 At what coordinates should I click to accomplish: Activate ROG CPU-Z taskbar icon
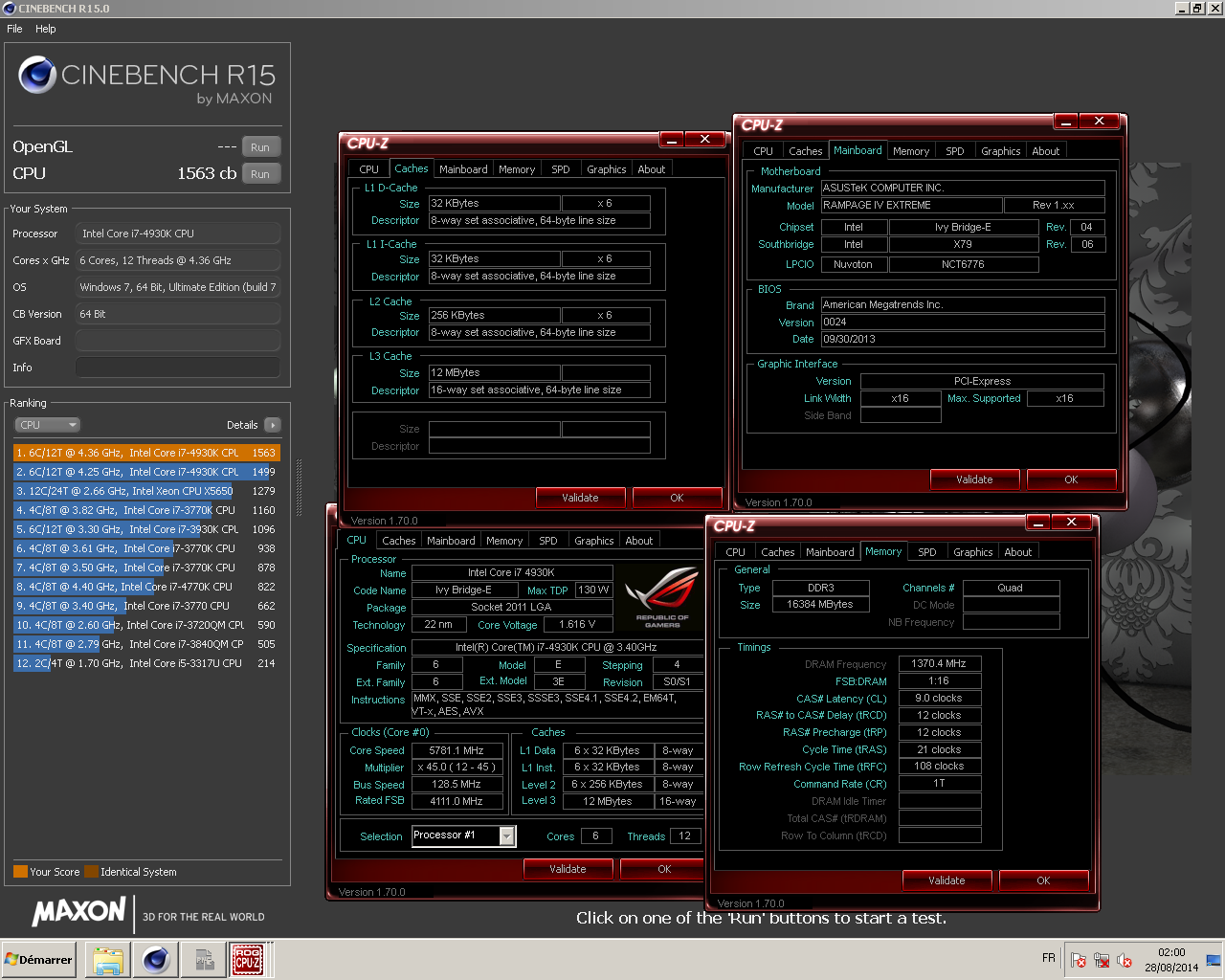(249, 960)
